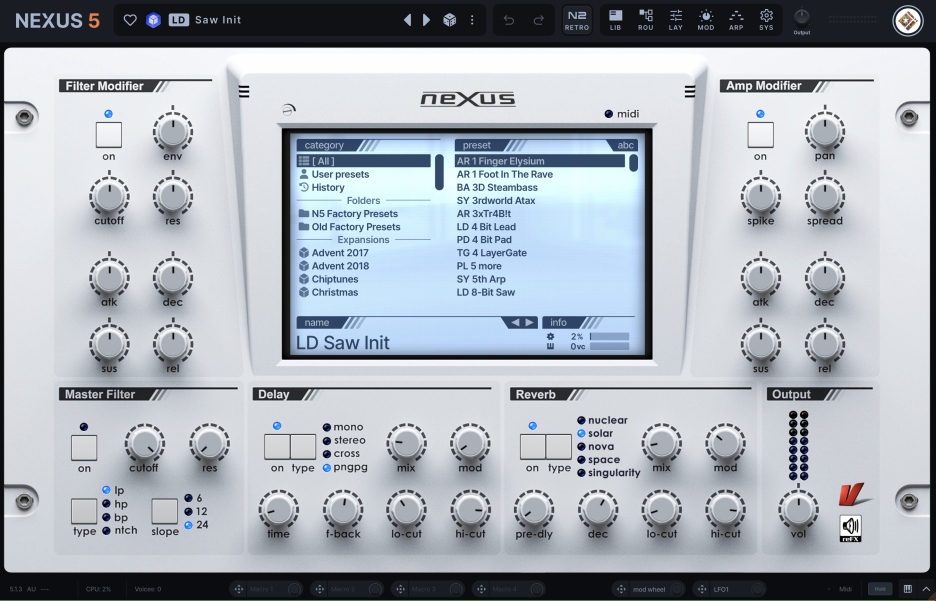Open the User presets category
Image resolution: width=936 pixels, height=601 pixels.
[364, 174]
